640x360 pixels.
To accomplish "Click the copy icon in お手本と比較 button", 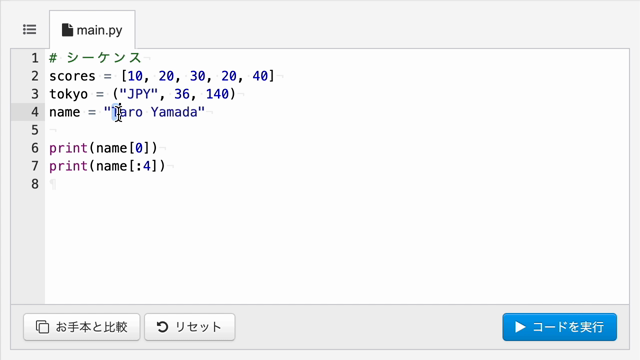I will pos(42,327).
